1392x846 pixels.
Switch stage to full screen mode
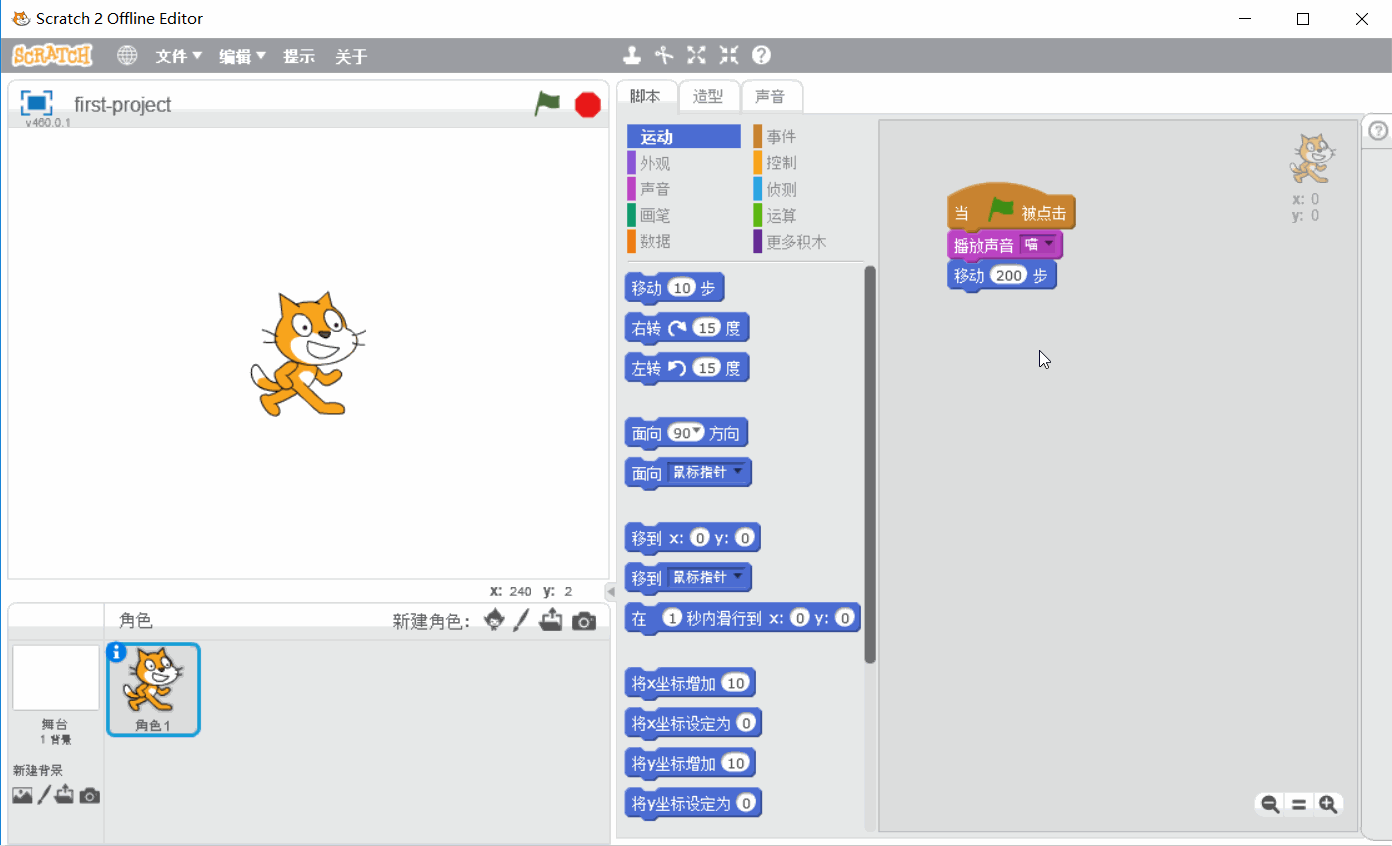tap(36, 103)
